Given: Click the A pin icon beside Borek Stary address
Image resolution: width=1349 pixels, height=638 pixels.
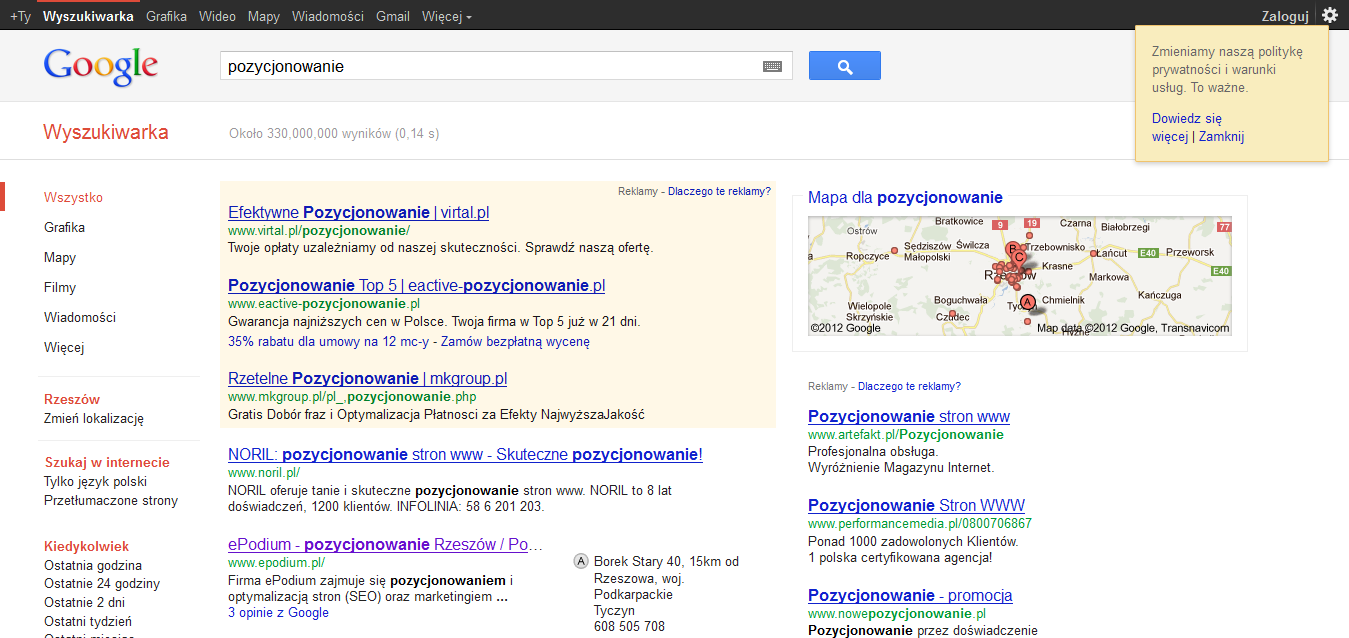Looking at the screenshot, I should (x=581, y=562).
